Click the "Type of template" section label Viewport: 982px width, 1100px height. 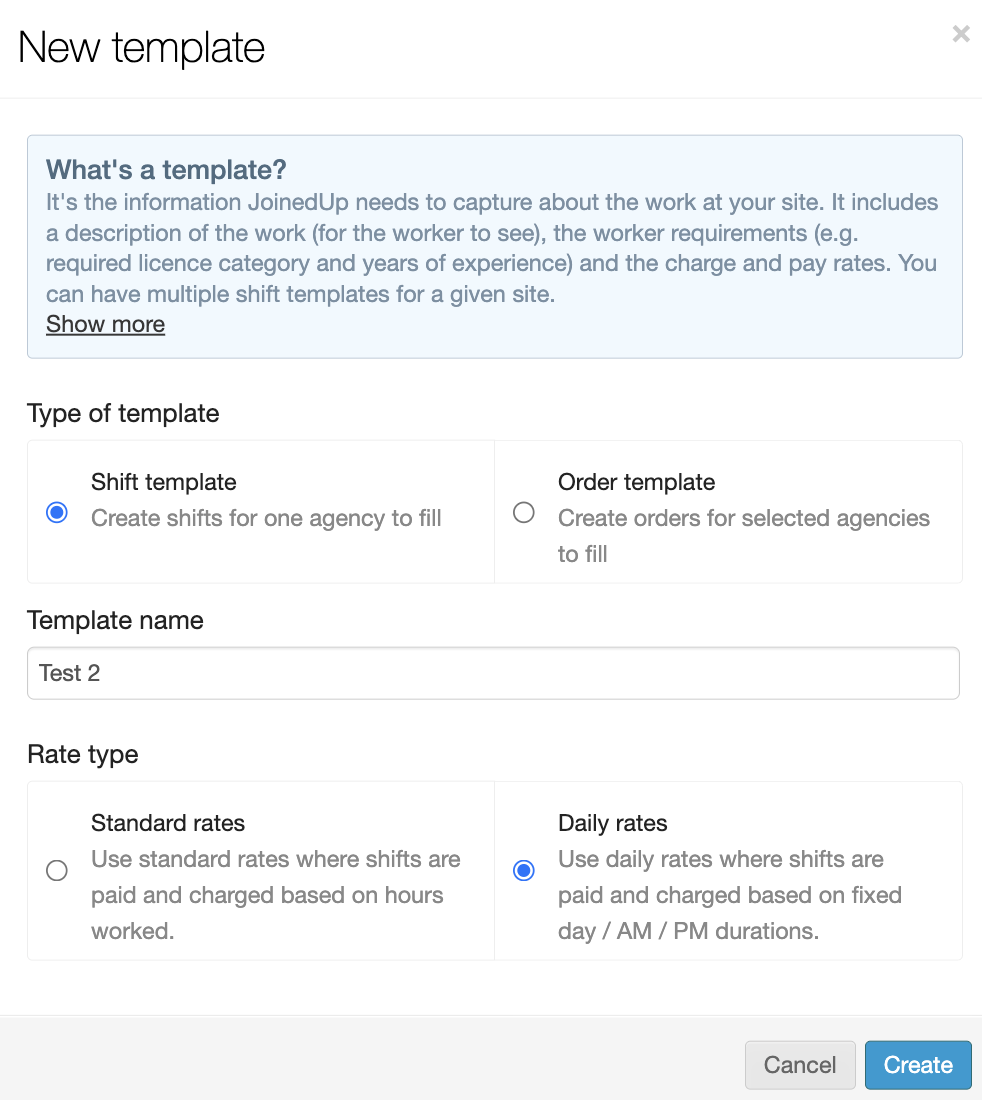[123, 413]
